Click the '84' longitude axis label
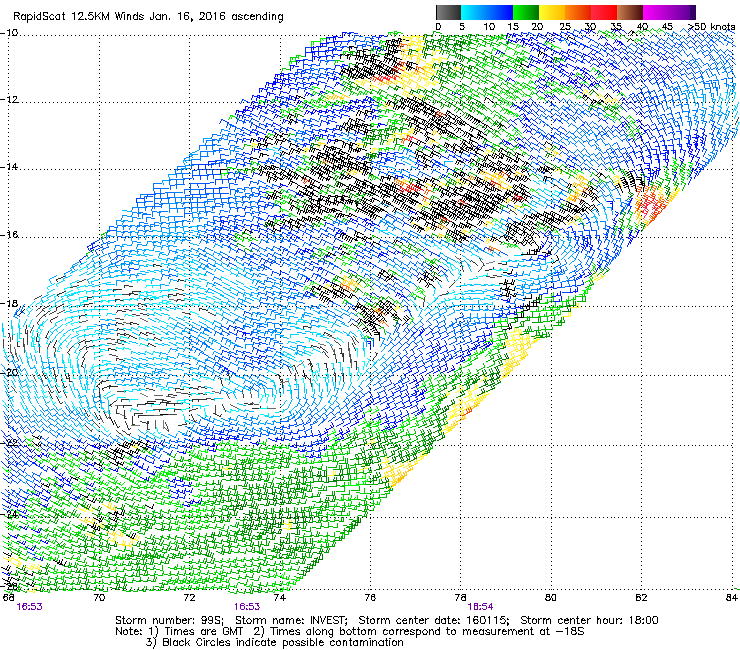 732,598
